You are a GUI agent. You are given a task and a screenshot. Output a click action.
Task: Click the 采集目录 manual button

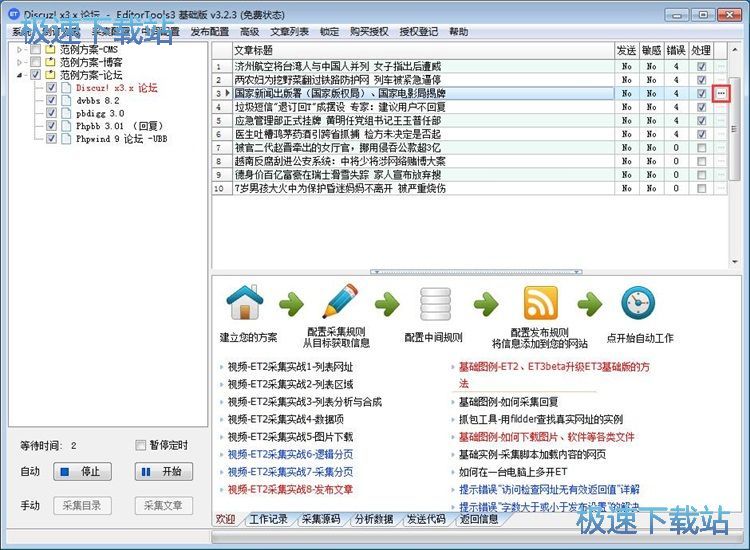point(82,506)
